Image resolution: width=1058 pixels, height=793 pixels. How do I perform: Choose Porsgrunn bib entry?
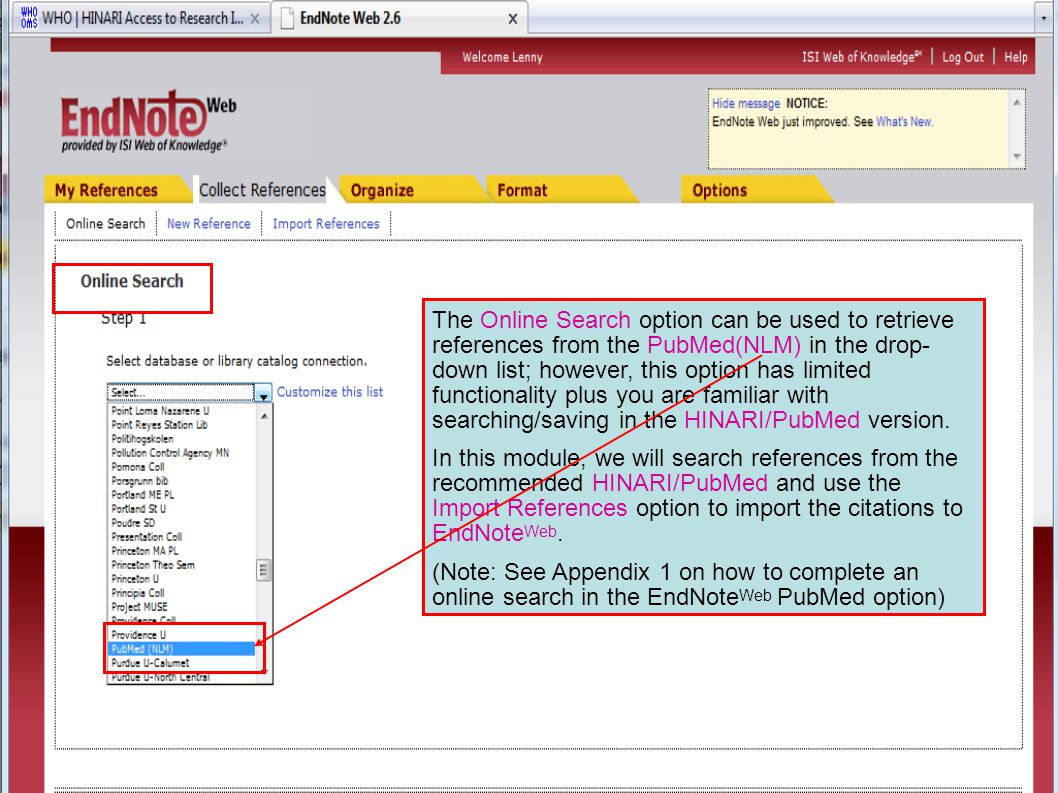[140, 481]
